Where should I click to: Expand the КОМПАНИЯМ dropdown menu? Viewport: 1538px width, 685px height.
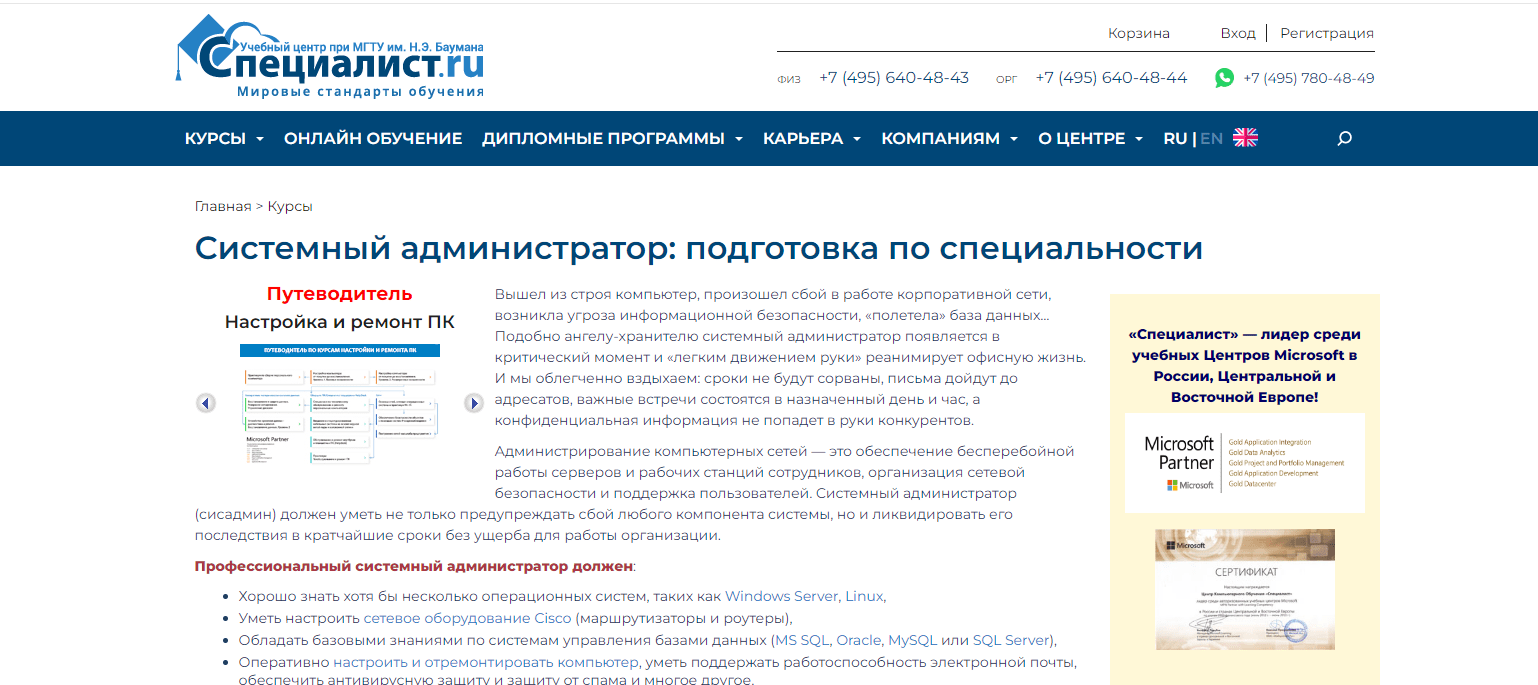pyautogui.click(x=949, y=138)
